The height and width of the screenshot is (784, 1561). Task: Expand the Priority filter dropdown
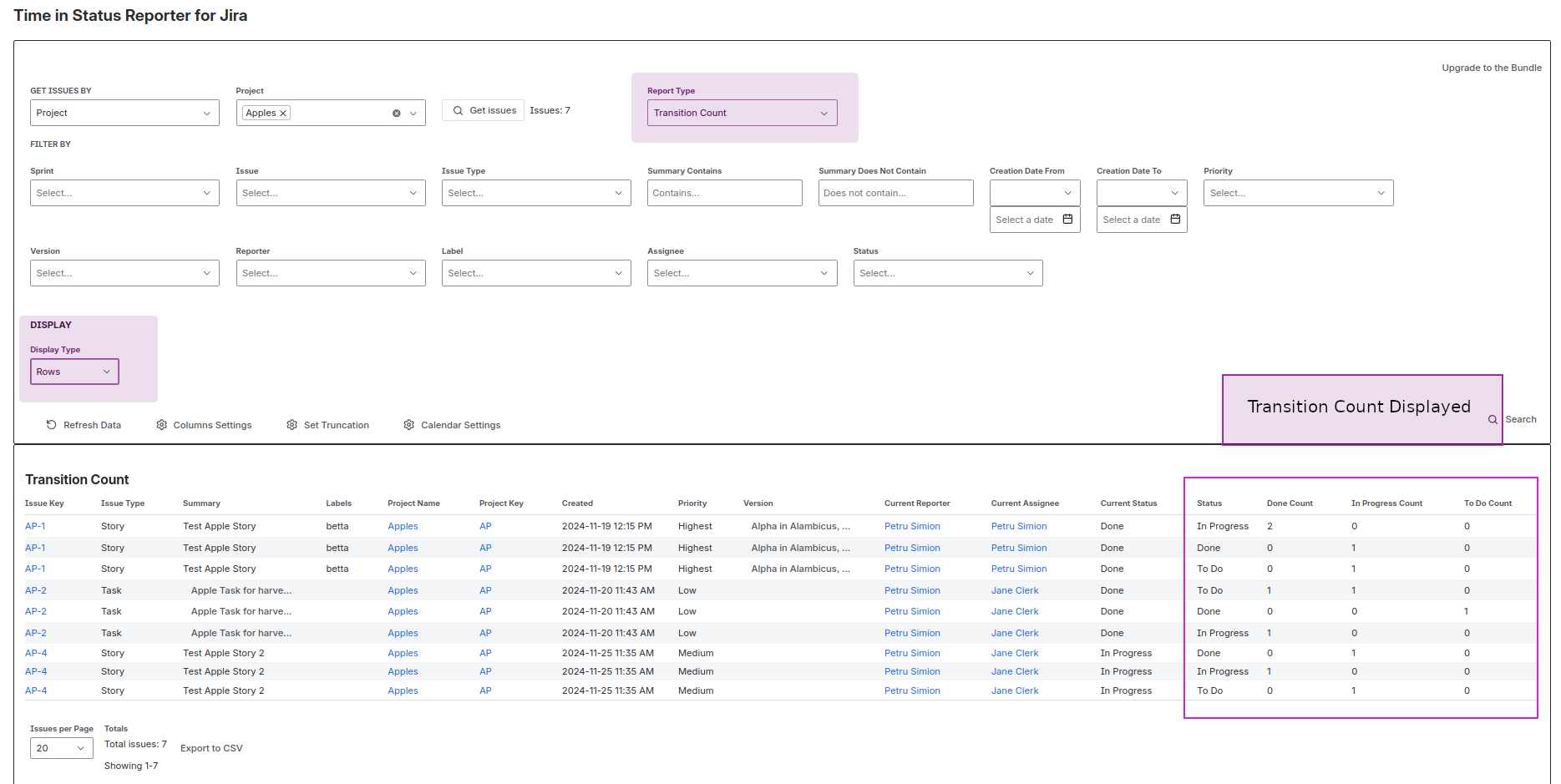[1298, 193]
